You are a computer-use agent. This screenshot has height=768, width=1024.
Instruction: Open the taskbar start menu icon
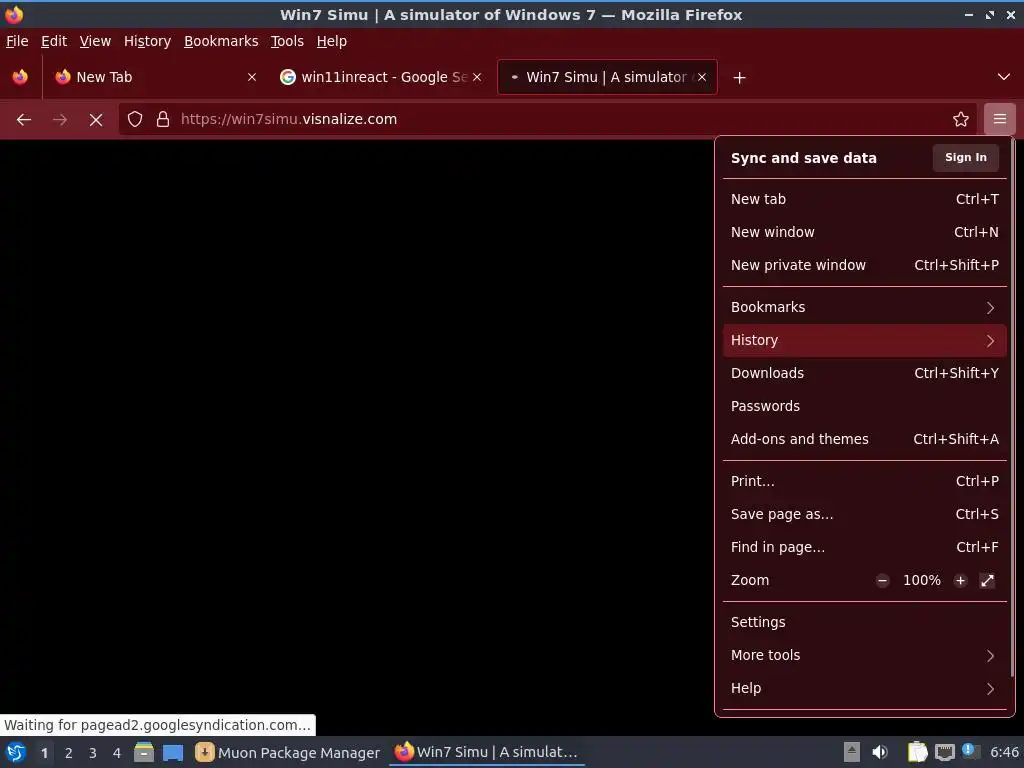[x=16, y=752]
